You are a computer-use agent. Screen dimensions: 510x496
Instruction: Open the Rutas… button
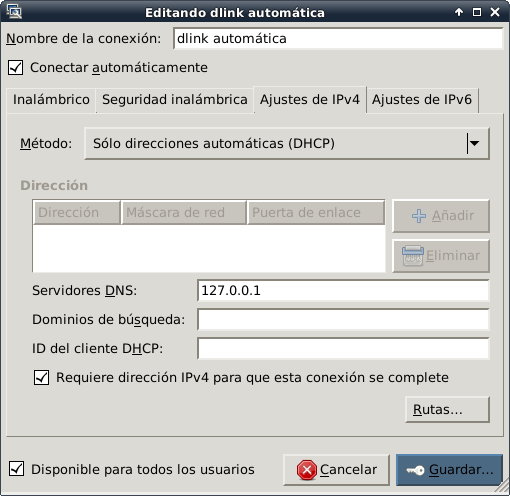tap(447, 409)
